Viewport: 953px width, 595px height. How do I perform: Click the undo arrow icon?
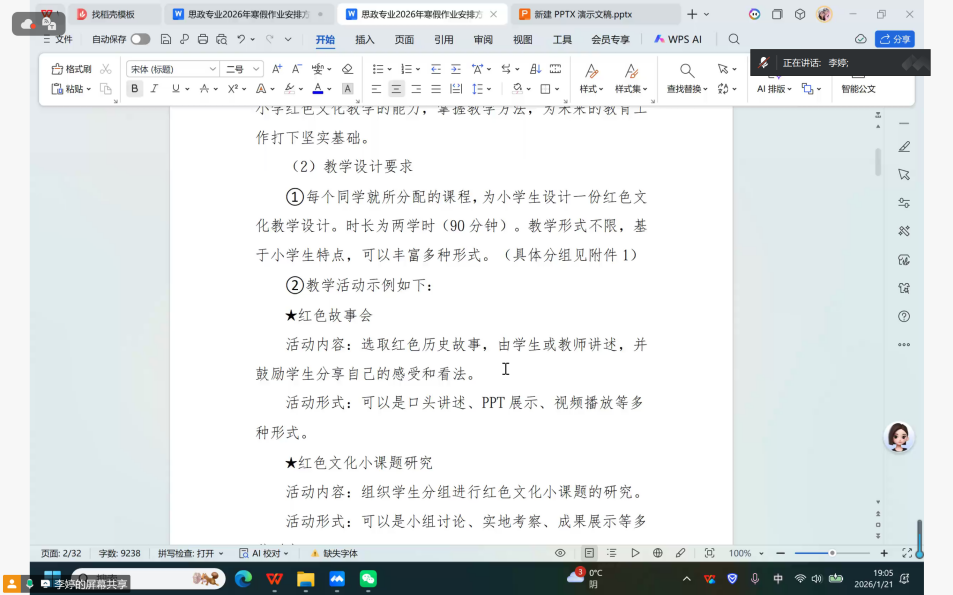pyautogui.click(x=241, y=39)
